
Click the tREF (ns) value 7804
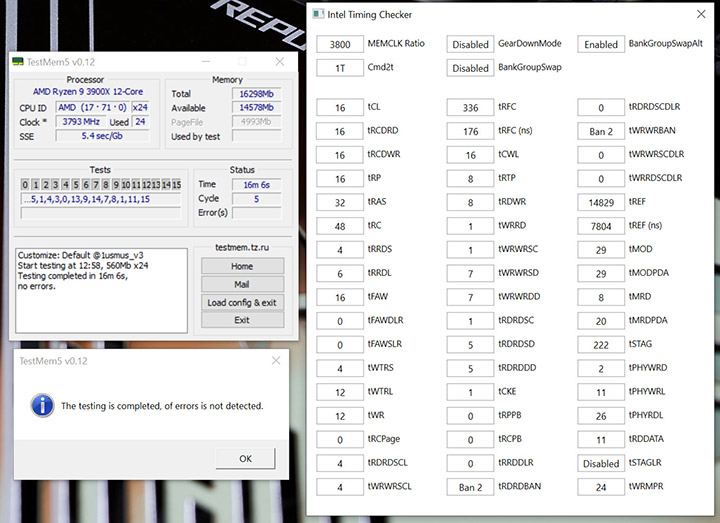pos(601,226)
